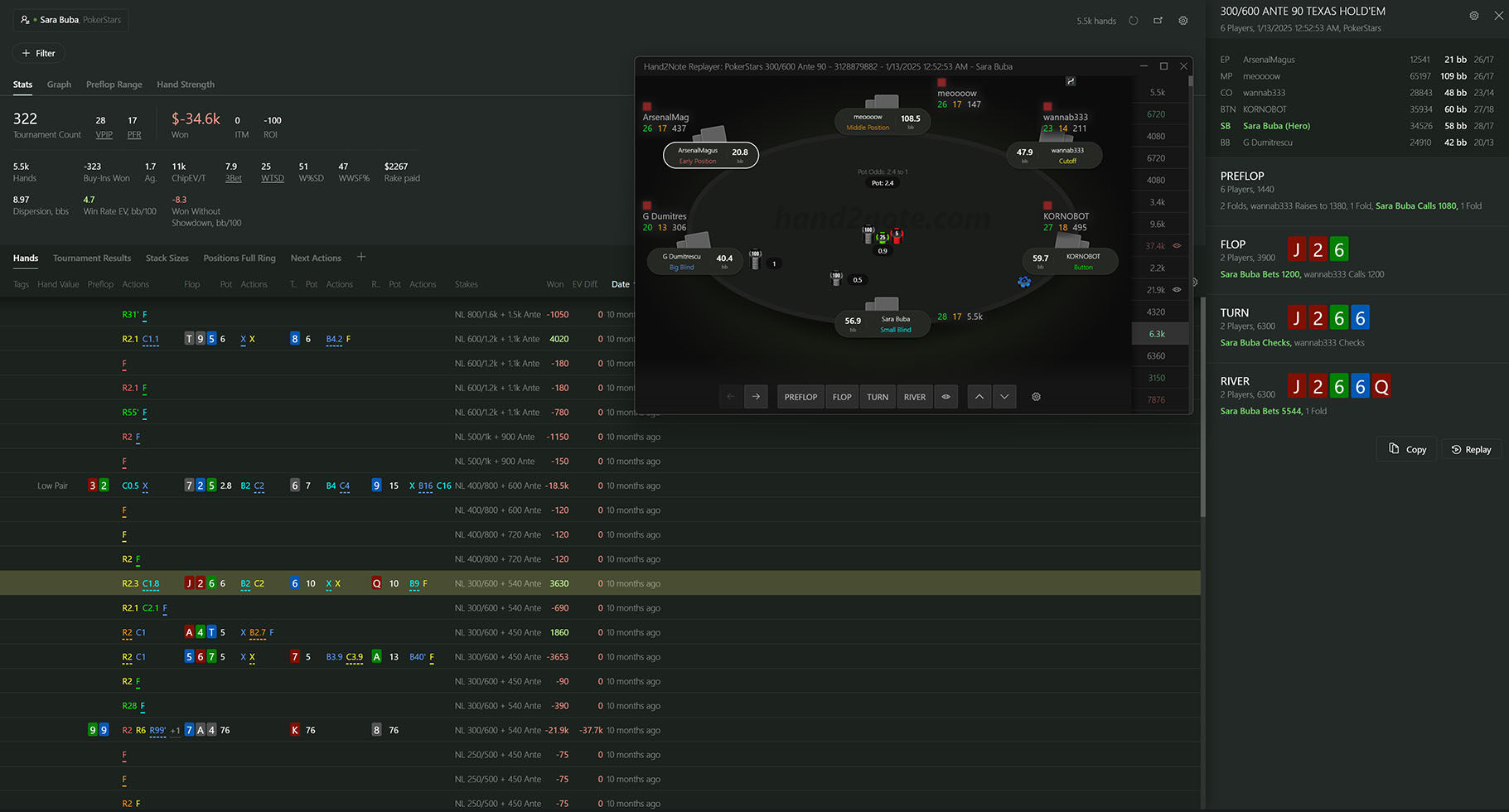Click the plus icon next to Next Actions tab
This screenshot has width=1509, height=812.
tap(361, 257)
